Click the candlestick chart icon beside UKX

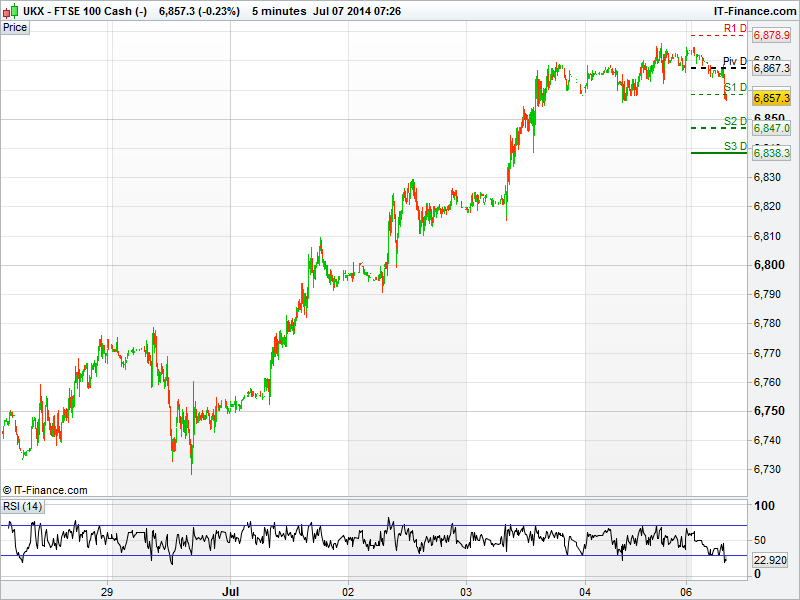(x=10, y=10)
